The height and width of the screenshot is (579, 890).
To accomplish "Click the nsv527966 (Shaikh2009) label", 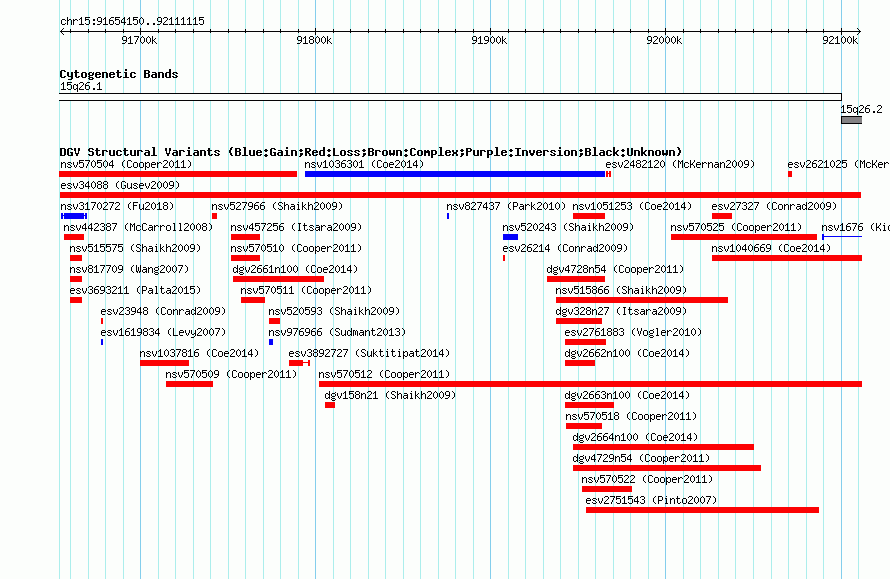I will pos(277,207).
